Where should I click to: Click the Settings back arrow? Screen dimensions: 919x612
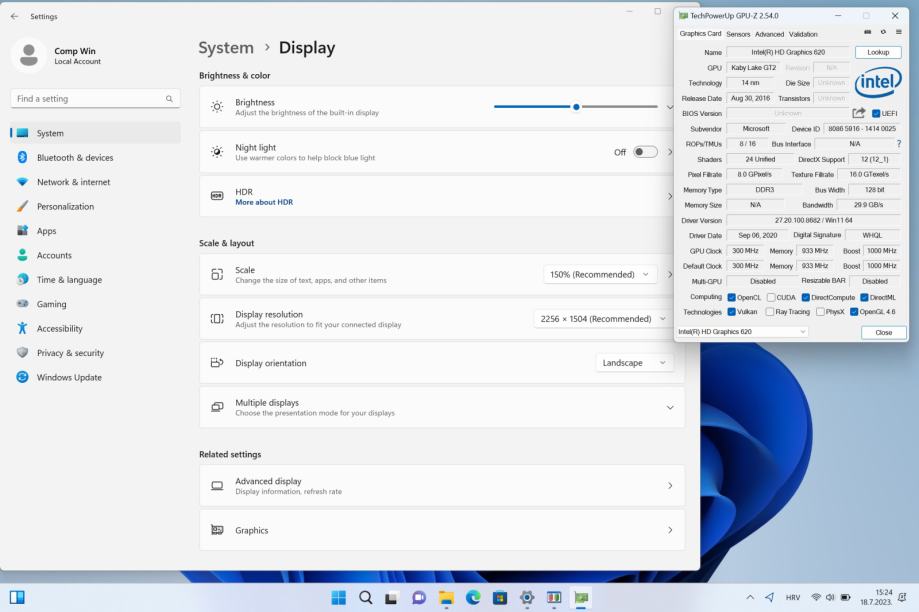point(14,16)
